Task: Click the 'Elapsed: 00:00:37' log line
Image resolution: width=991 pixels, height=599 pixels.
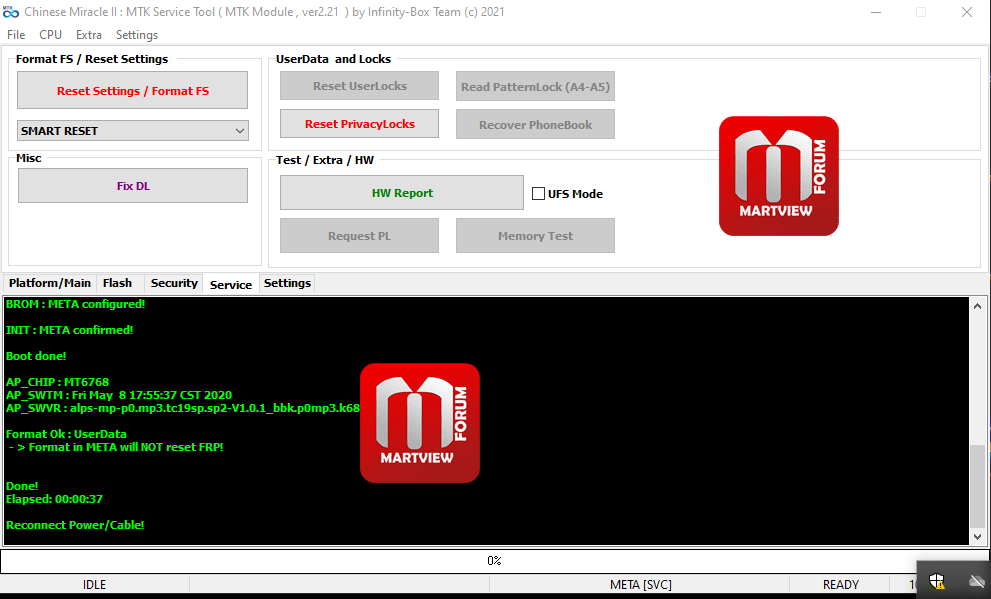Action: click(54, 499)
